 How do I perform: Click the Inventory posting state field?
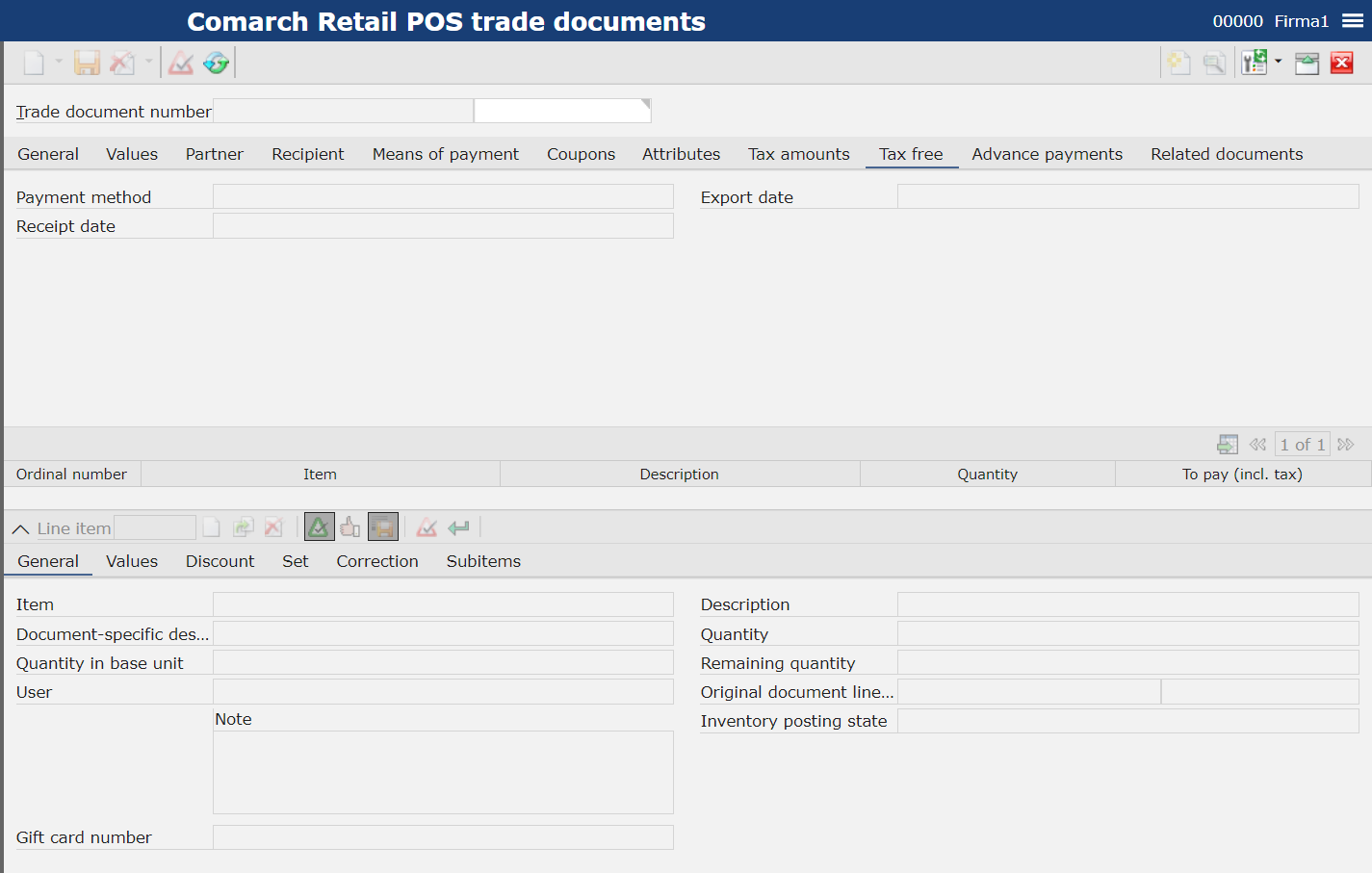pos(1128,721)
